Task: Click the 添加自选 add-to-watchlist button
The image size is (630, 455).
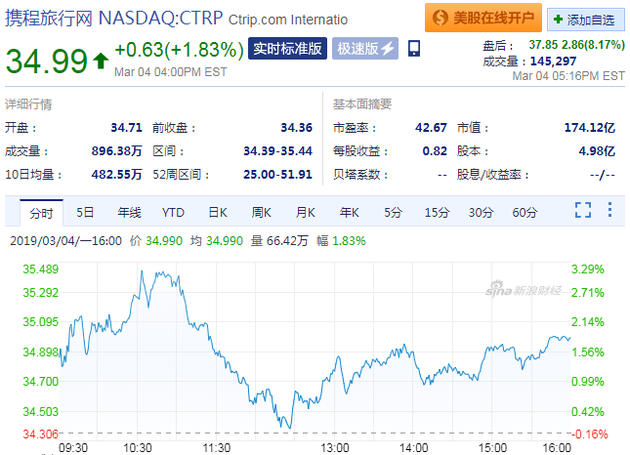Action: click(586, 19)
